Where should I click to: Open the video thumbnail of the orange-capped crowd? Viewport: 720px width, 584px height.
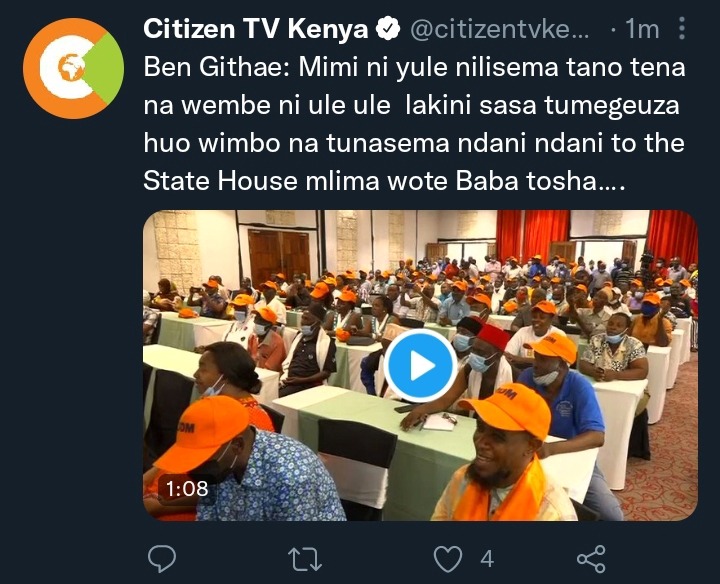[x=421, y=365]
